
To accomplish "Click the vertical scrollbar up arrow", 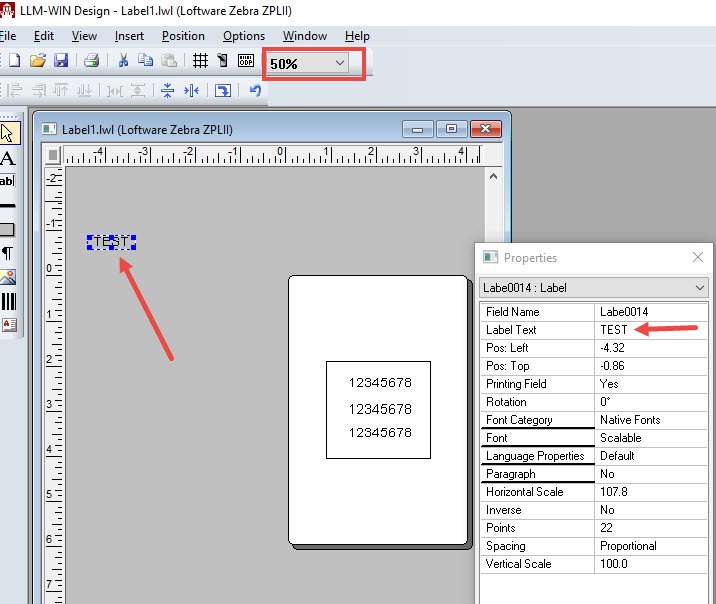I will coord(493,176).
